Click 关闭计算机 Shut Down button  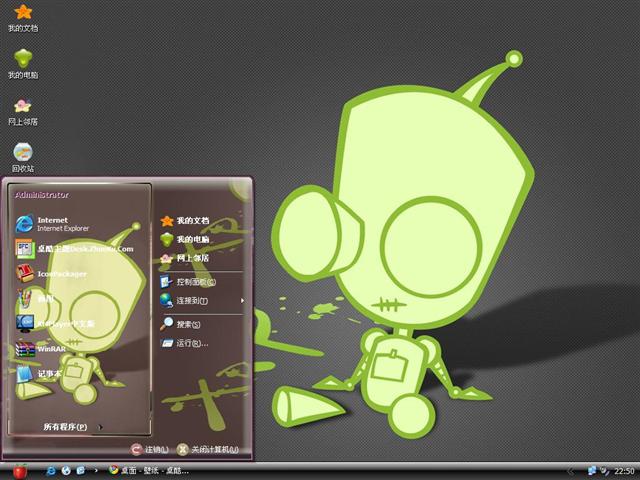point(208,449)
